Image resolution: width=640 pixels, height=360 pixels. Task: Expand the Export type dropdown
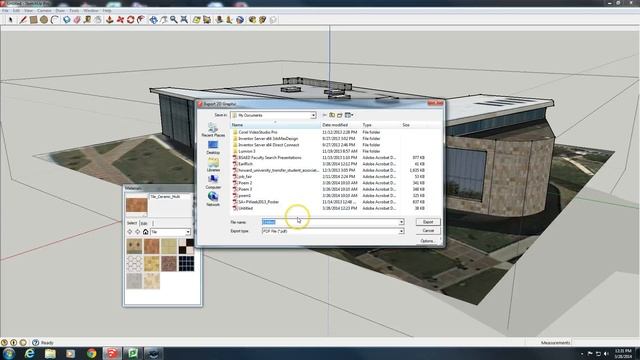point(401,231)
